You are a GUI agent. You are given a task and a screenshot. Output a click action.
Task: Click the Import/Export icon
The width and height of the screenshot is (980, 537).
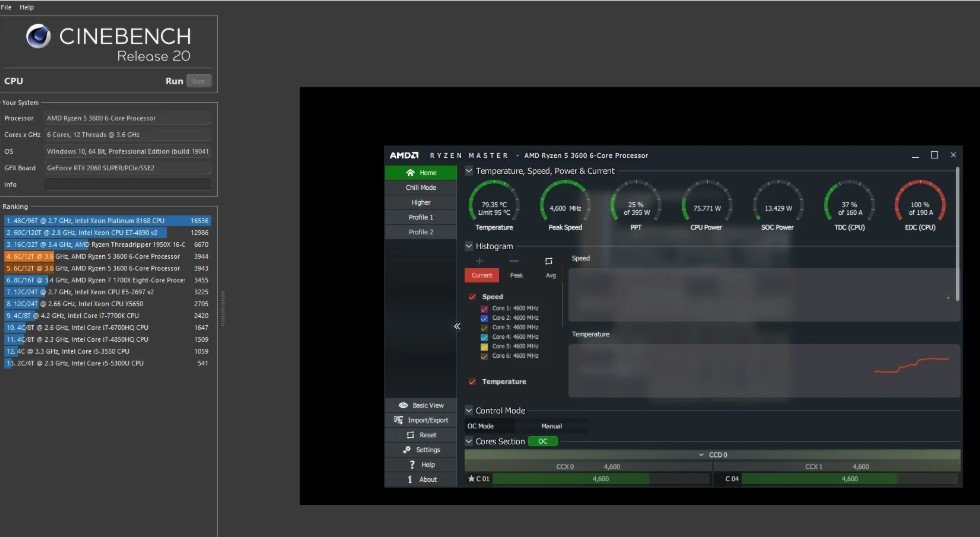[399, 420]
